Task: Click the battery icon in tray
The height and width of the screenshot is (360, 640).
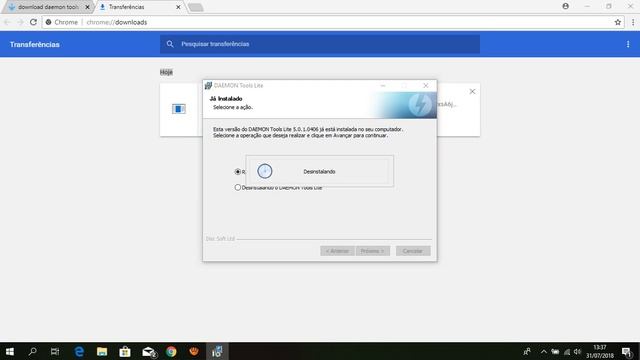Action: coord(555,351)
